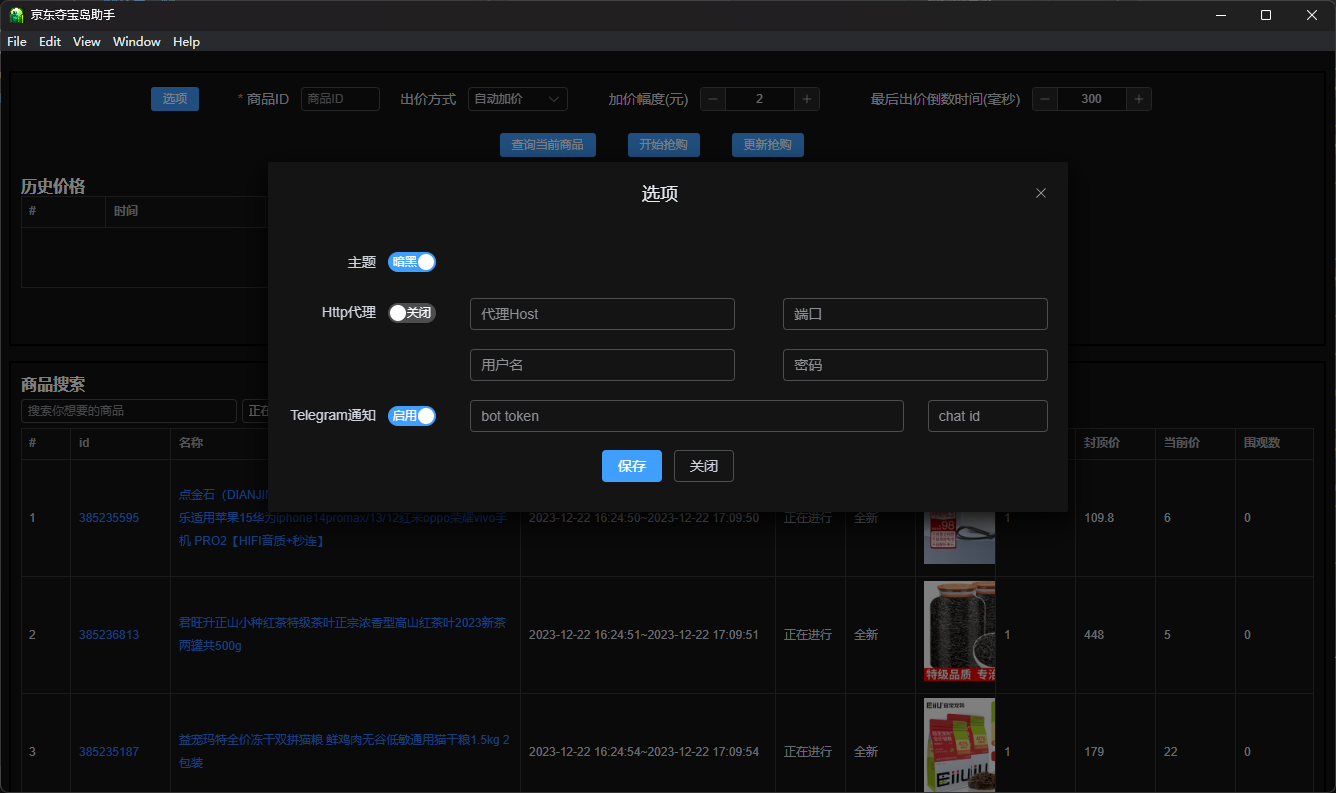
Task: Click the 搜索你想要的商品 search box
Action: pos(129,411)
